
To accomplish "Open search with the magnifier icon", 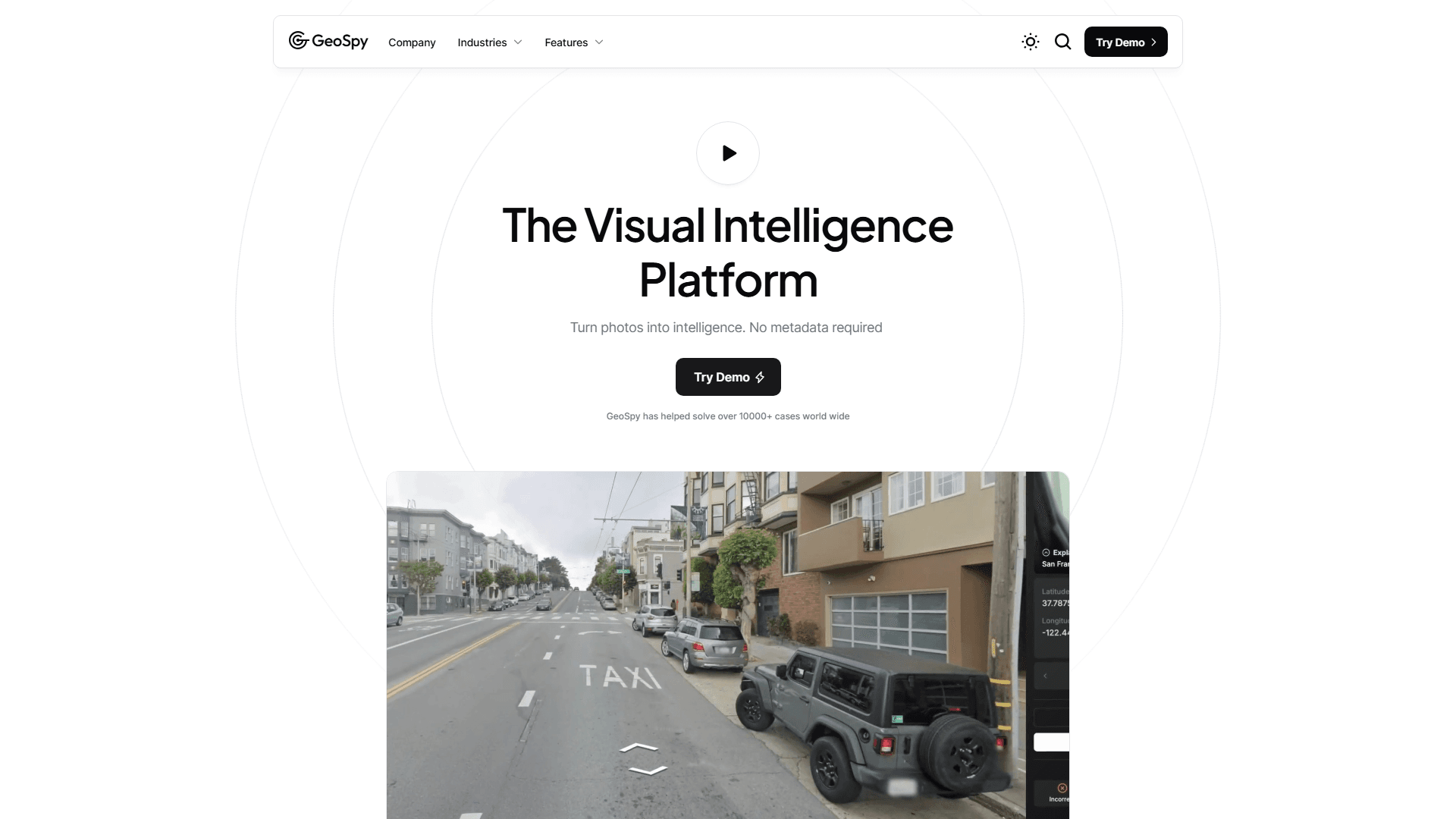I will pos(1063,42).
